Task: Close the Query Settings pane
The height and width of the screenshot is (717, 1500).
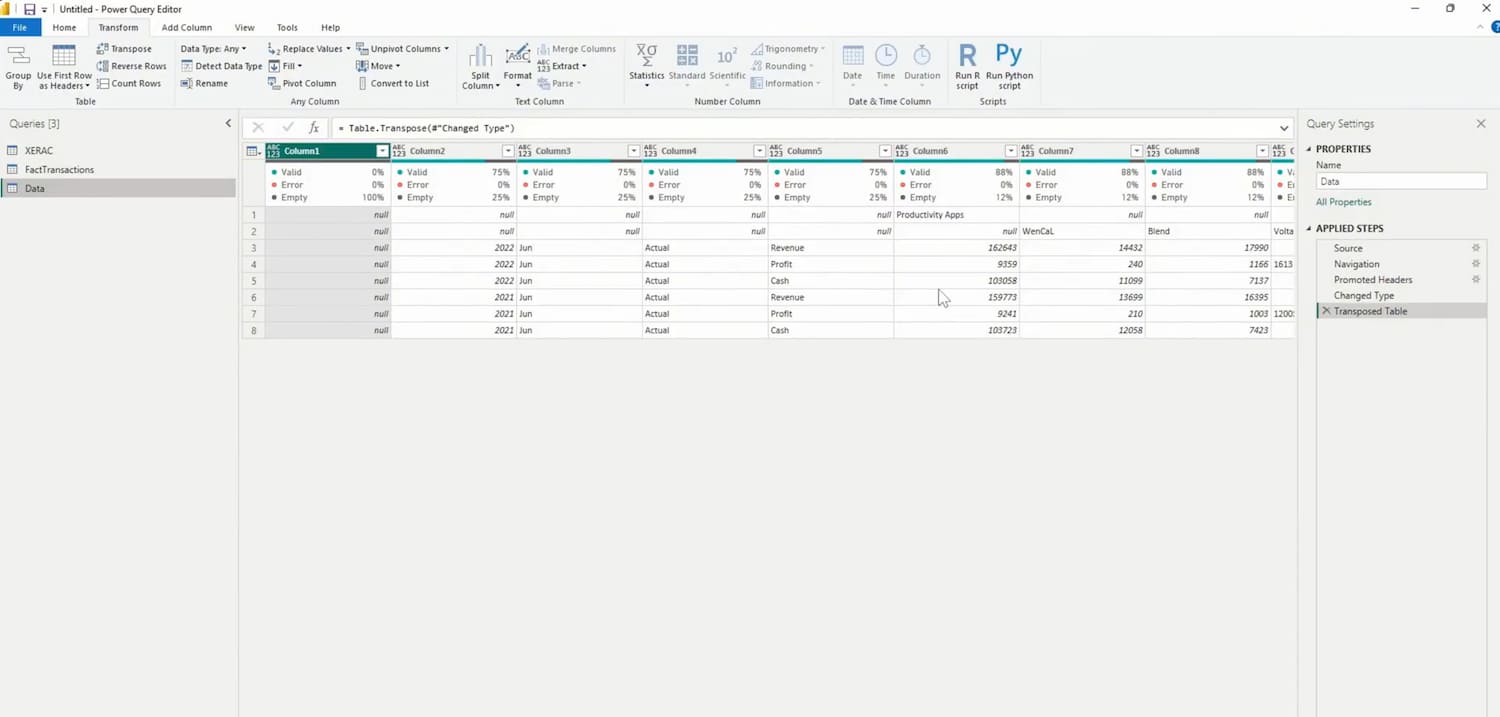Action: pos(1481,124)
